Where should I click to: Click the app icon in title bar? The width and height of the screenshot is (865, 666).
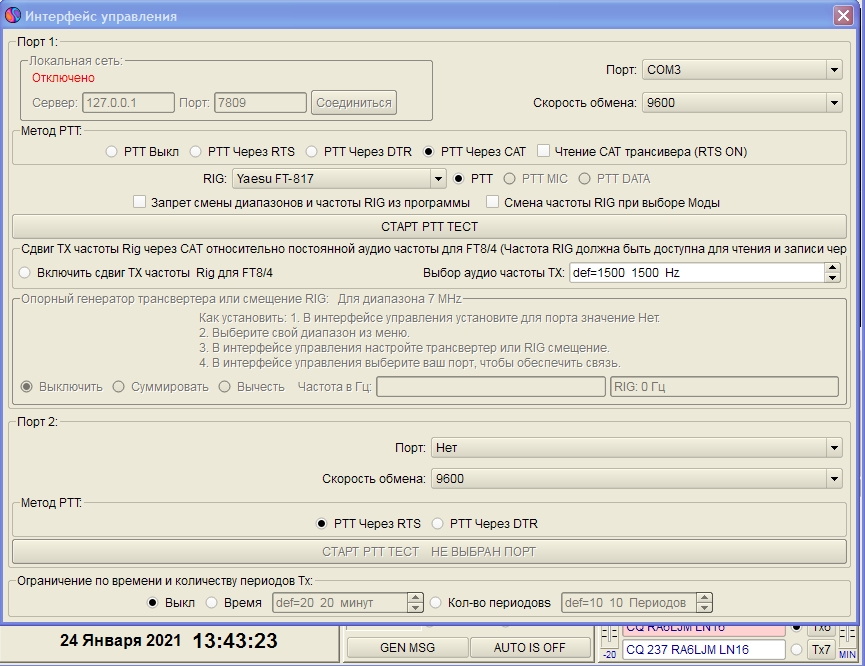point(13,16)
